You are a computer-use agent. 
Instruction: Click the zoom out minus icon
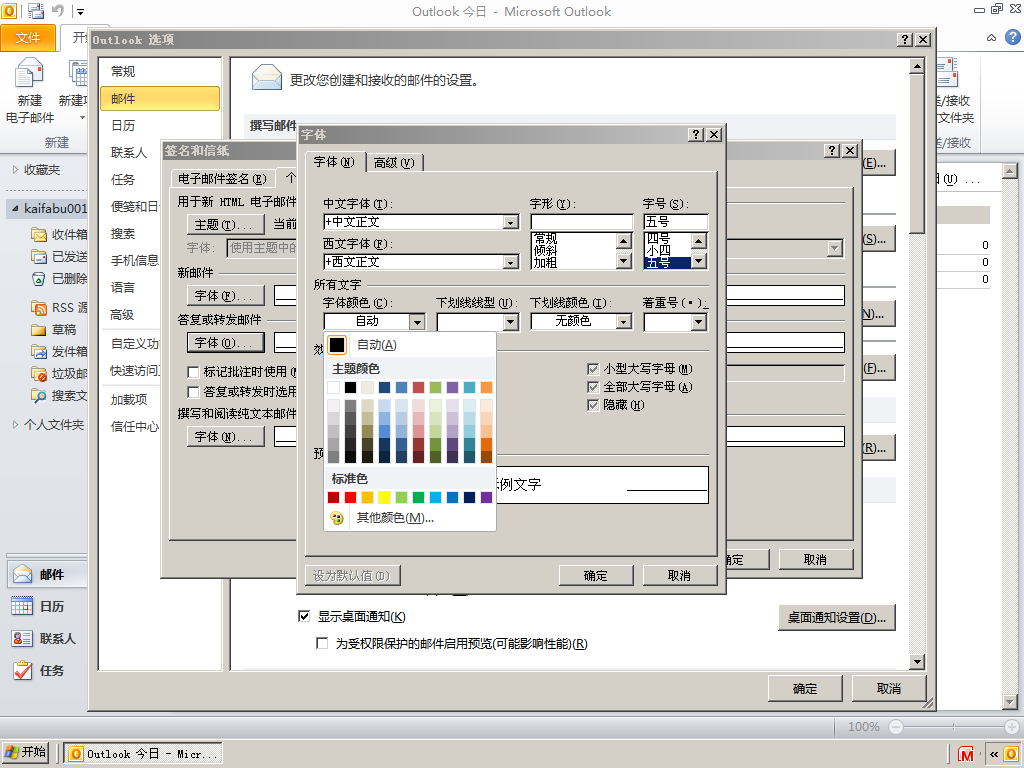coord(896,727)
